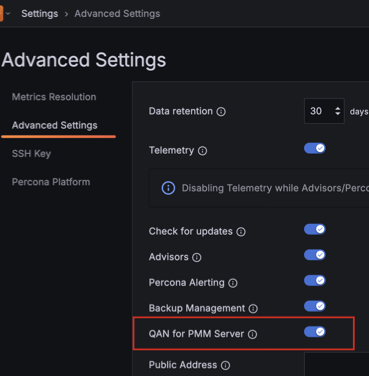Click the Public Address info icon

226,365
